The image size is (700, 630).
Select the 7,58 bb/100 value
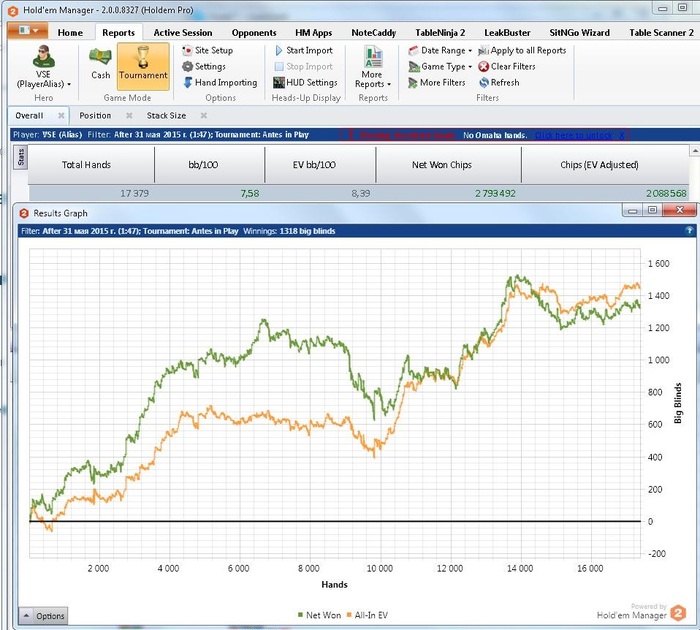[250, 193]
